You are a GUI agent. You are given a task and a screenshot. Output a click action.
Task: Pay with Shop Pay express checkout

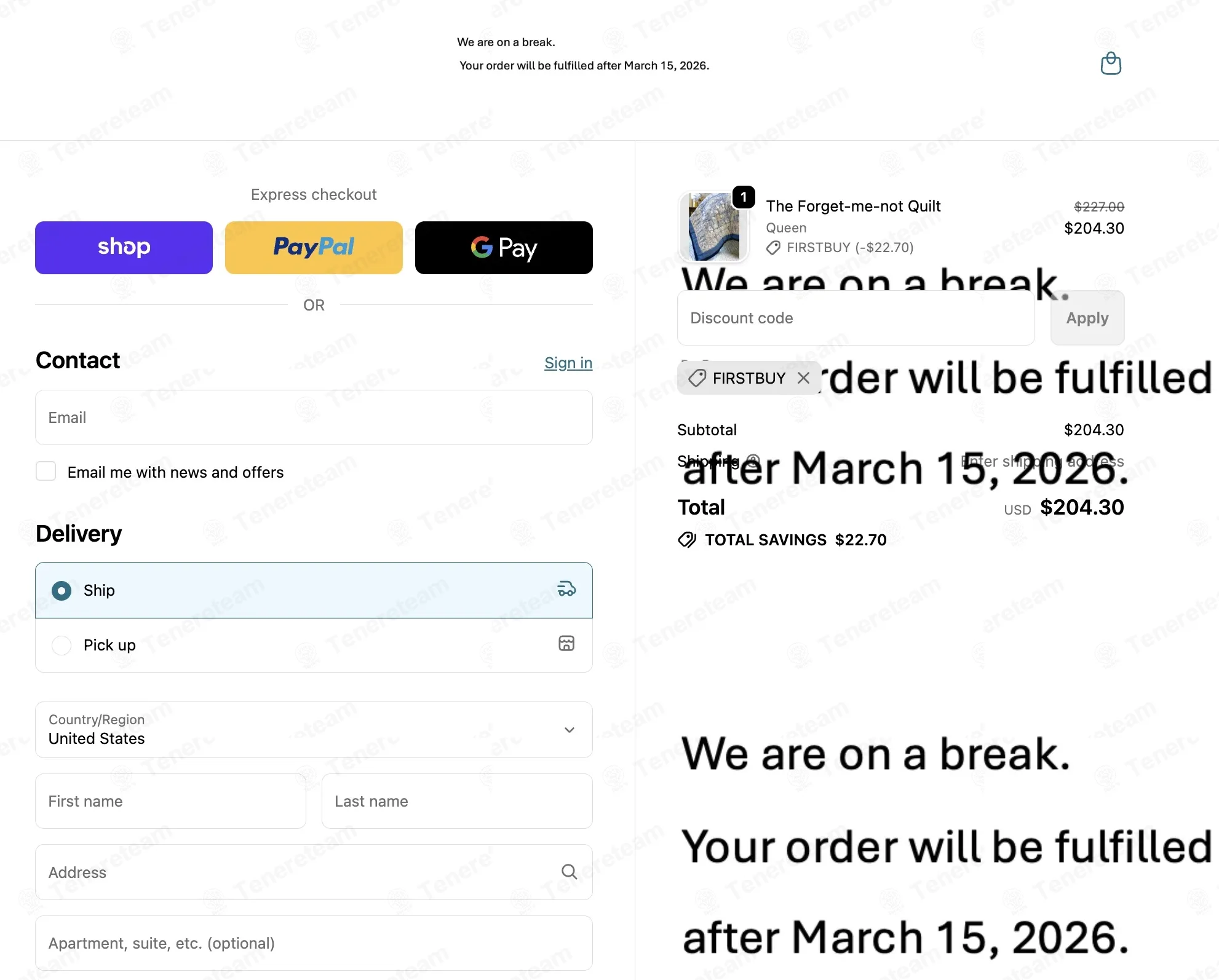coord(124,248)
